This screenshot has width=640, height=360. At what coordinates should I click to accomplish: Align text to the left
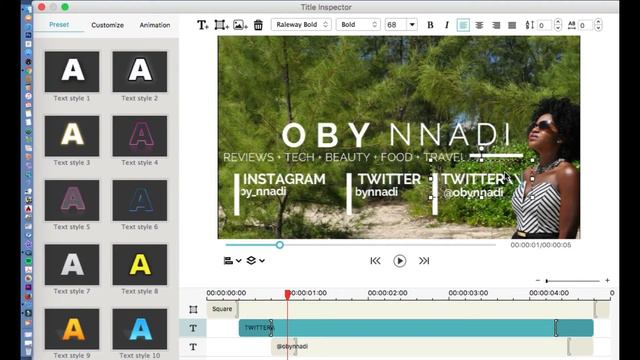coord(463,25)
